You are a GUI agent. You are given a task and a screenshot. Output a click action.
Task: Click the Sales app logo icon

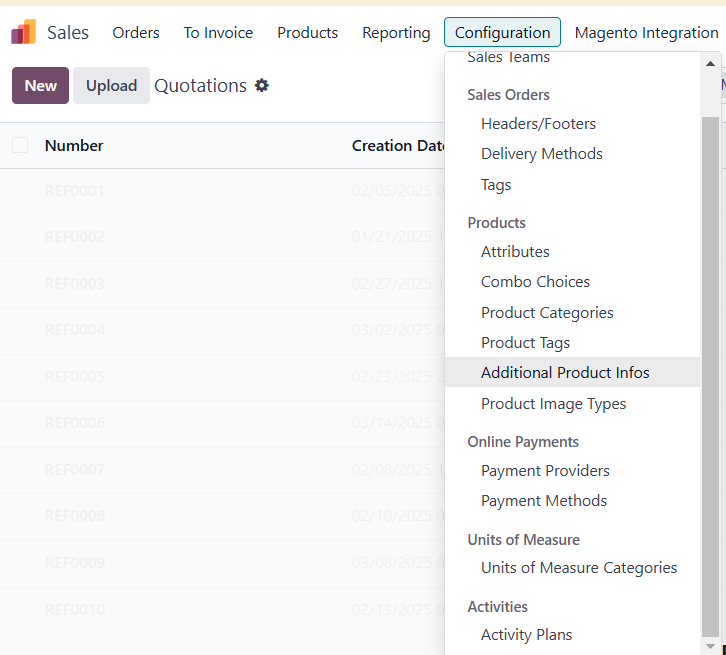pos(23,33)
